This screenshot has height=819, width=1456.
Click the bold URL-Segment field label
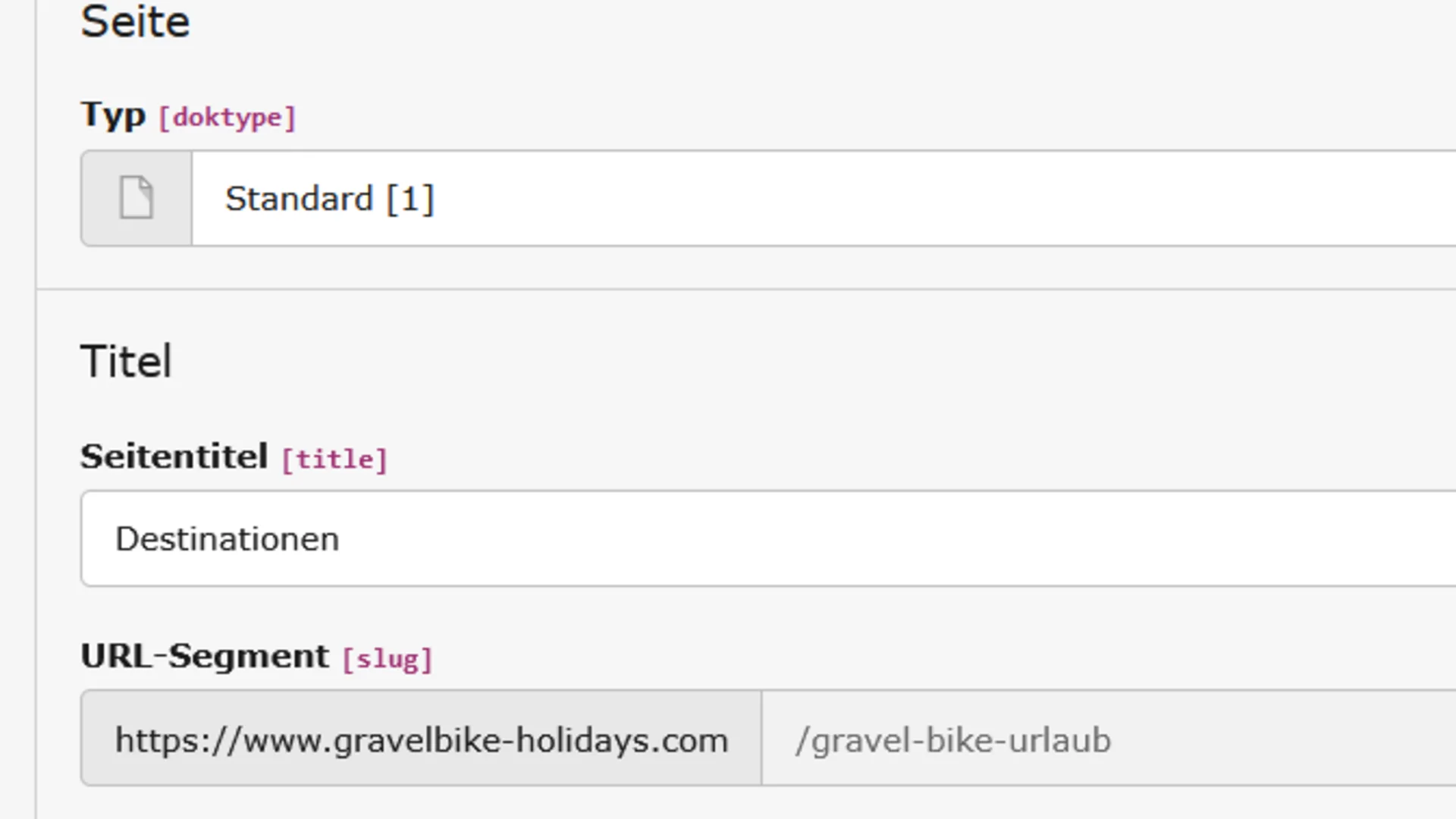click(205, 656)
